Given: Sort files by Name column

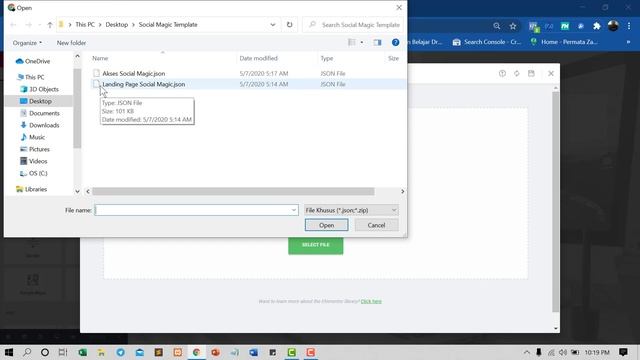Looking at the screenshot, I should click(100, 58).
